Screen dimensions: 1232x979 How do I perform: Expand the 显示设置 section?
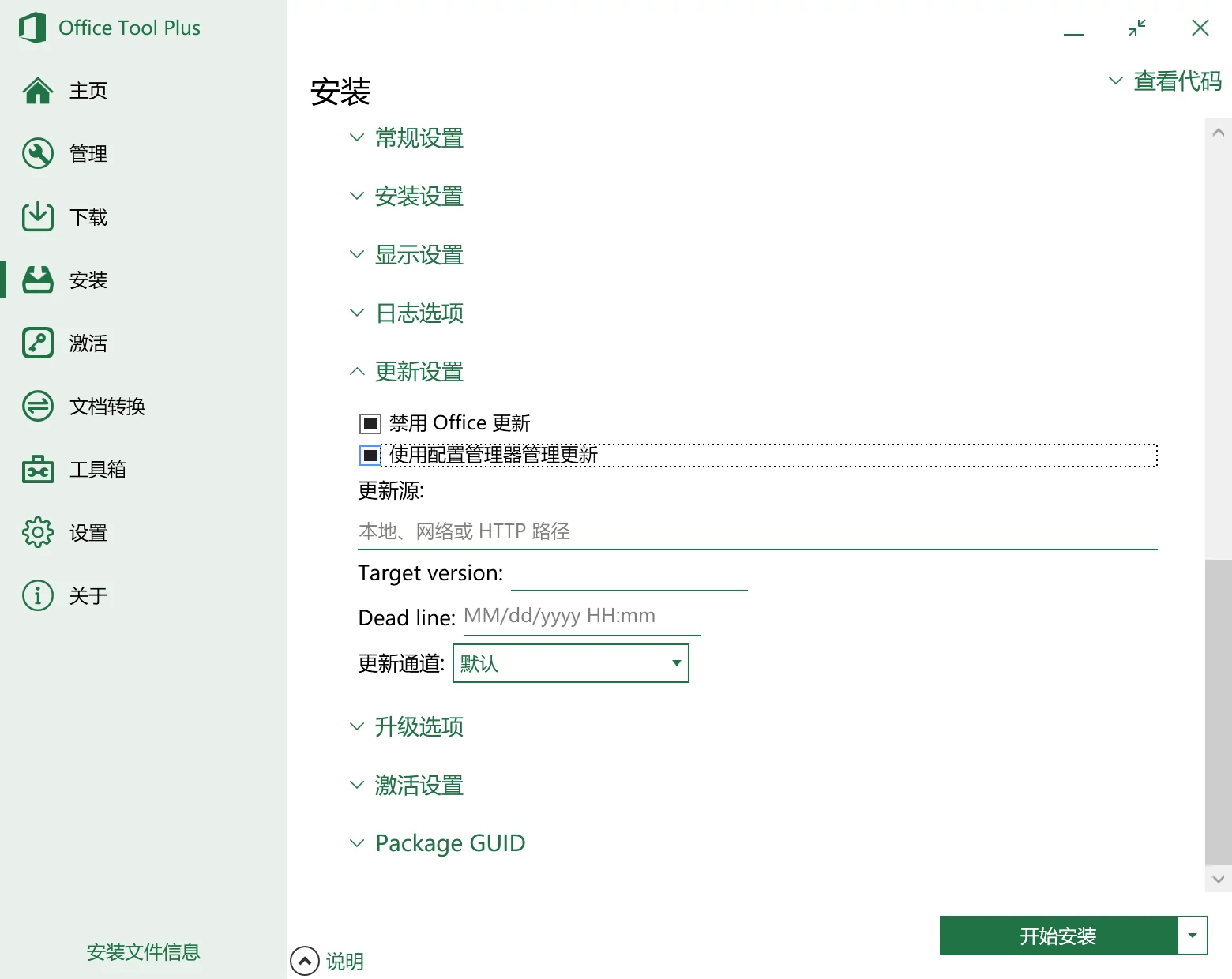[x=407, y=255]
